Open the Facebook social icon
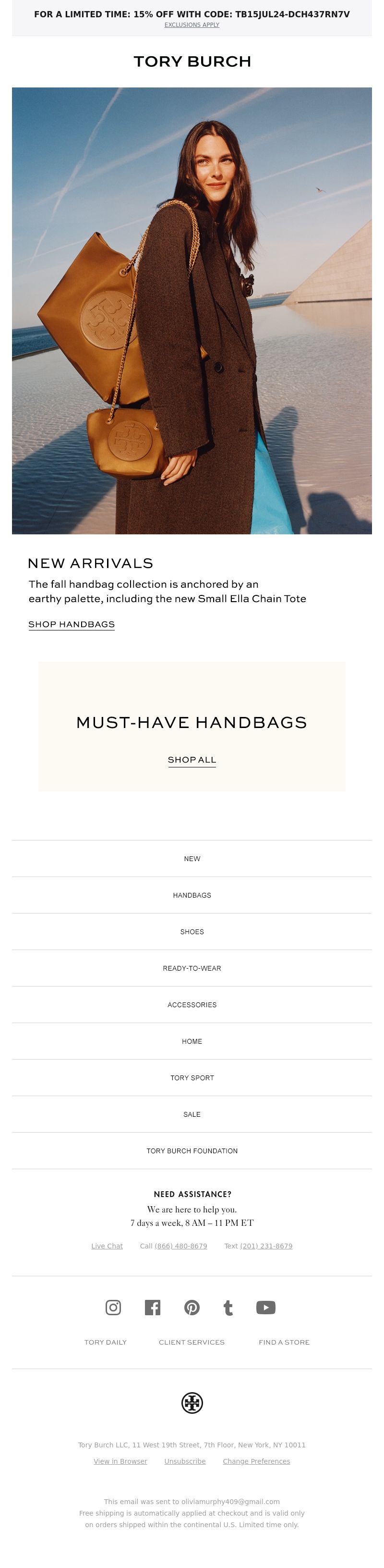Screen dimensions: 384x1568 tap(153, 1308)
